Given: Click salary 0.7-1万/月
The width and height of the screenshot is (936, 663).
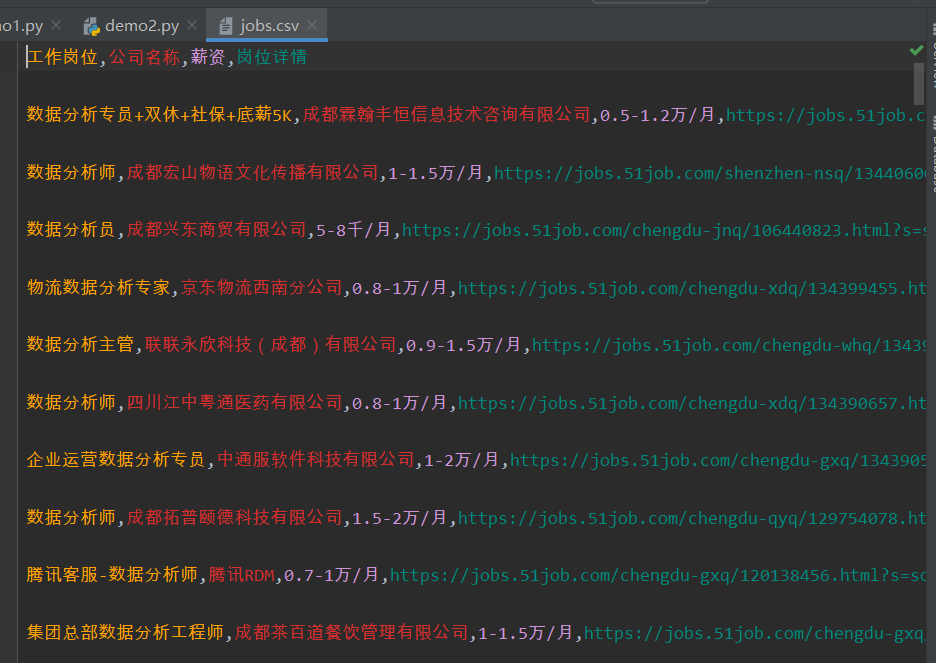Looking at the screenshot, I should pos(331,575).
